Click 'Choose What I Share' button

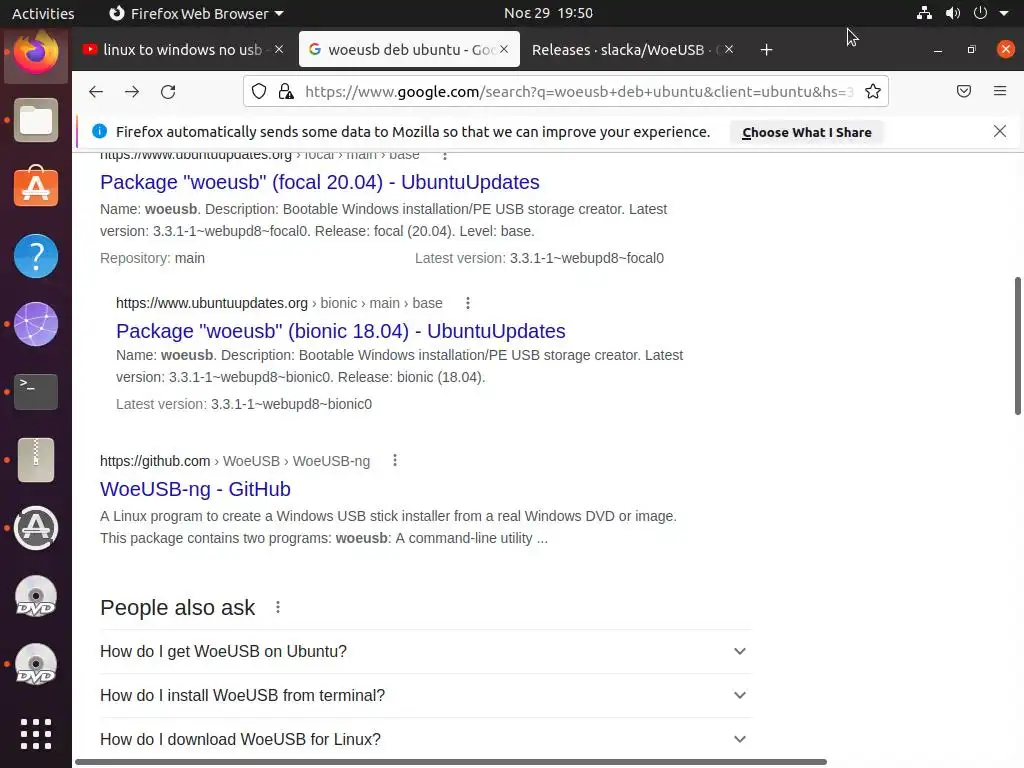(807, 132)
